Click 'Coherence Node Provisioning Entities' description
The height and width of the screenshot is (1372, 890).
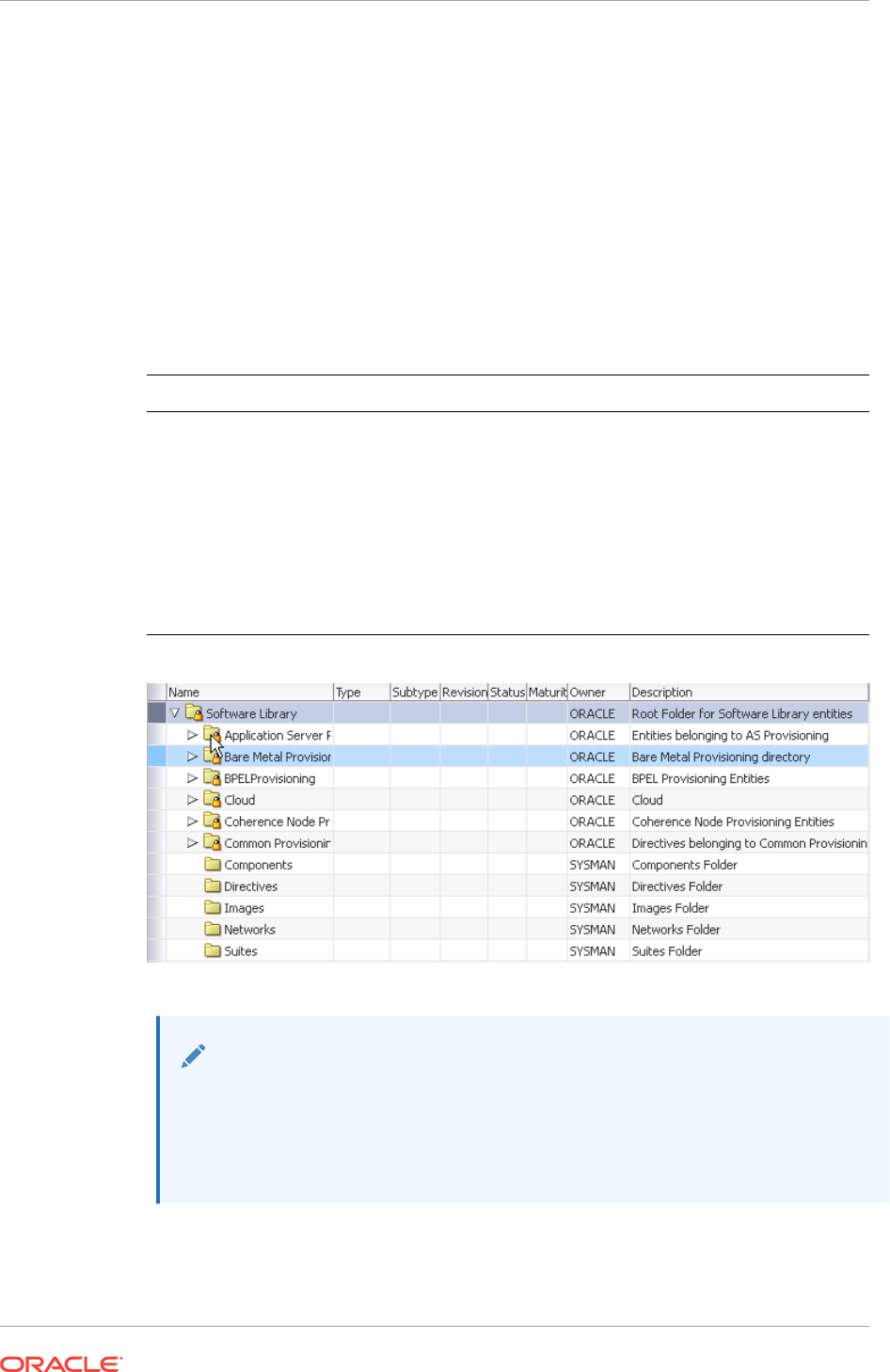(x=733, y=822)
